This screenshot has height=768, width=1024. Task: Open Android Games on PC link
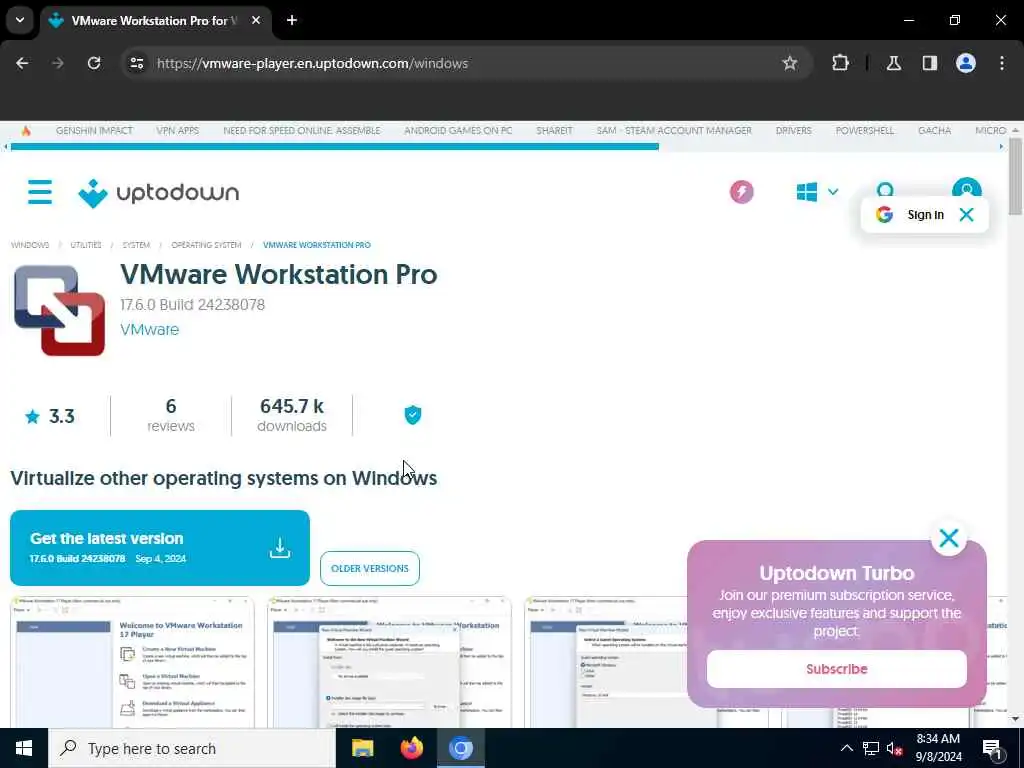tap(458, 131)
